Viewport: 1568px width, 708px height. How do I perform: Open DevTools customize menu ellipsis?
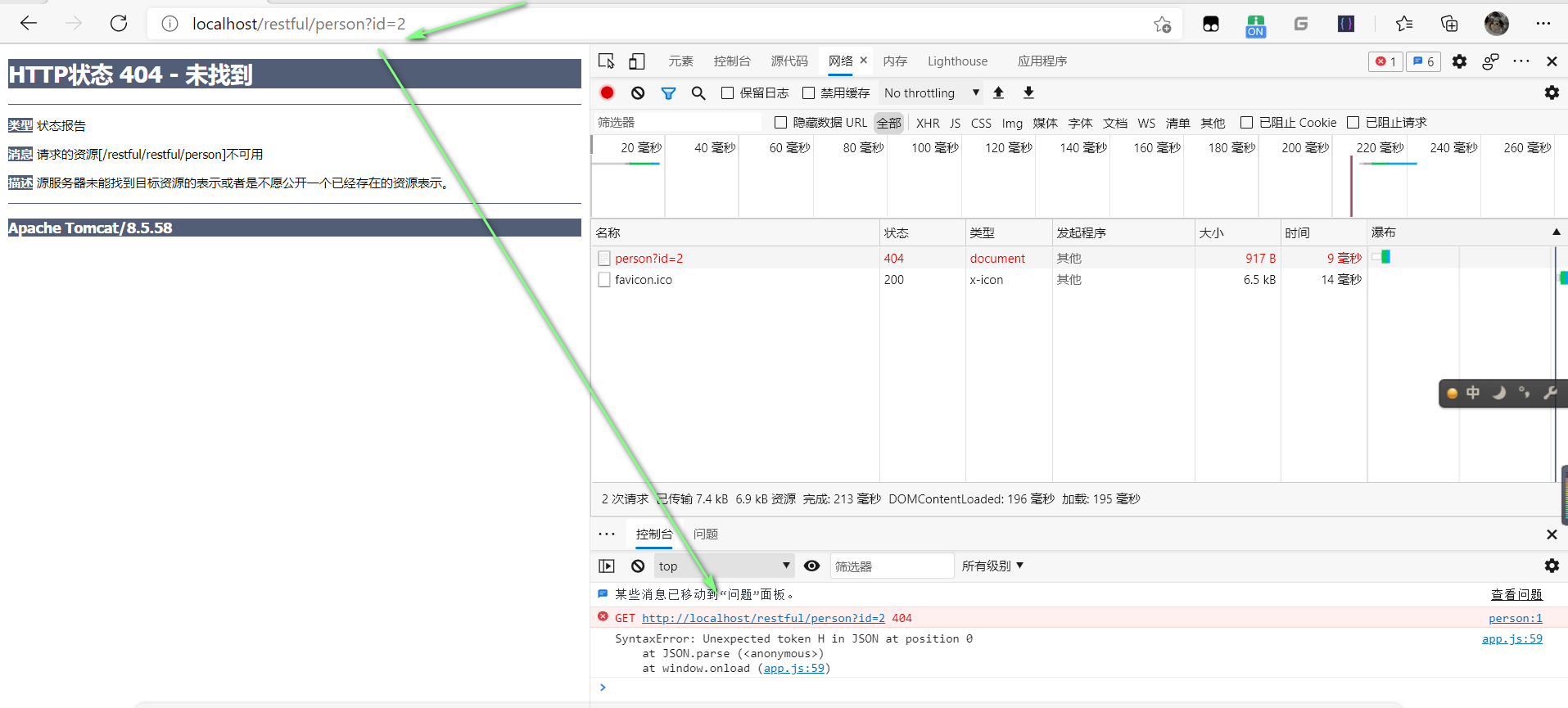pos(1521,61)
